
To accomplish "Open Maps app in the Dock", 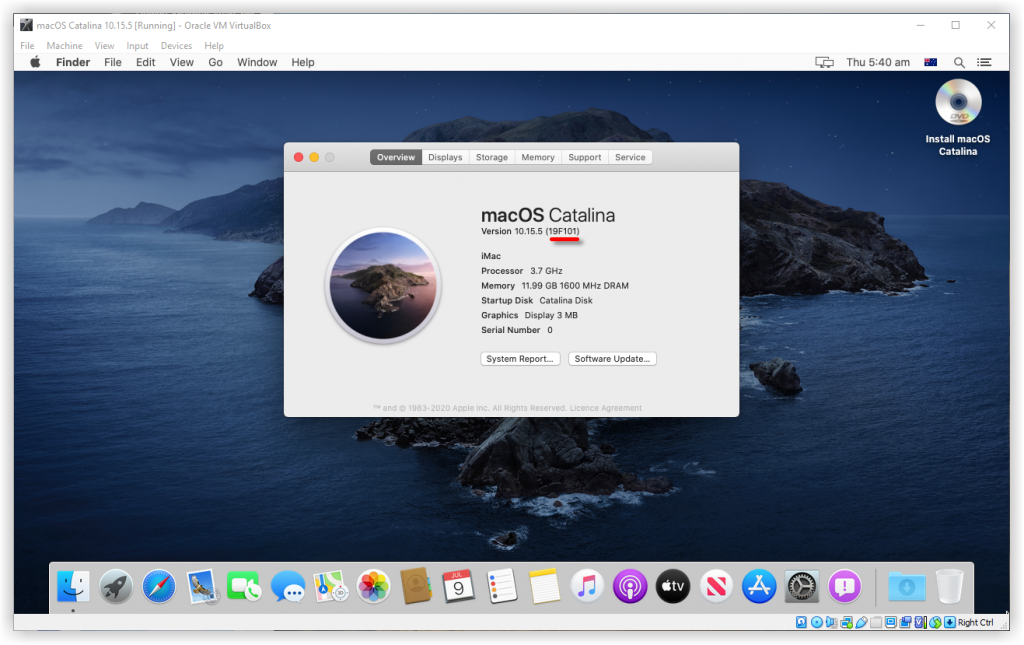I will click(x=330, y=586).
